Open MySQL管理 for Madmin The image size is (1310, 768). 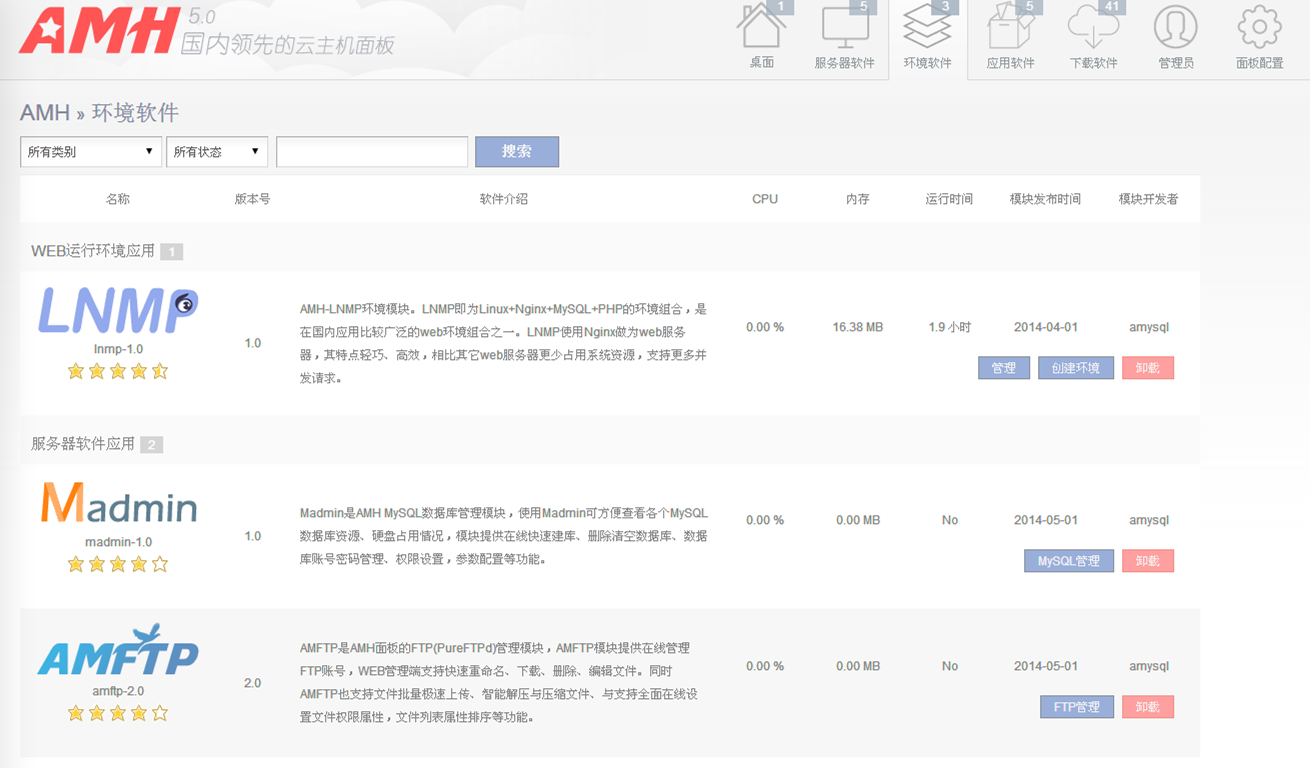click(x=1068, y=561)
